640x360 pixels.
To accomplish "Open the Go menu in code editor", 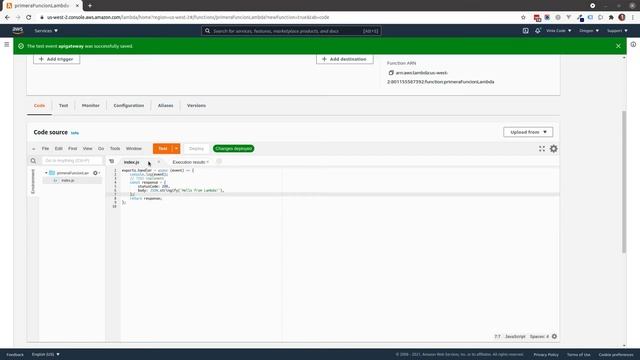I will (x=101, y=149).
